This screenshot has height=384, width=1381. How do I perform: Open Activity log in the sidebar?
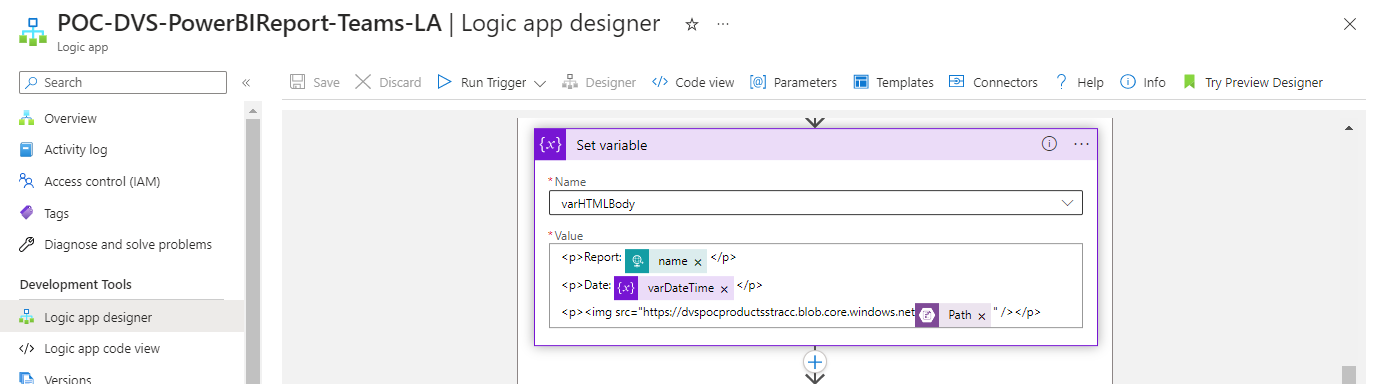76,149
